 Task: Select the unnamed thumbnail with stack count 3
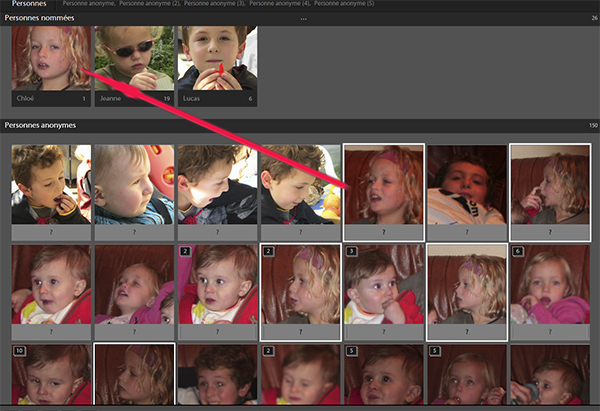click(x=384, y=284)
